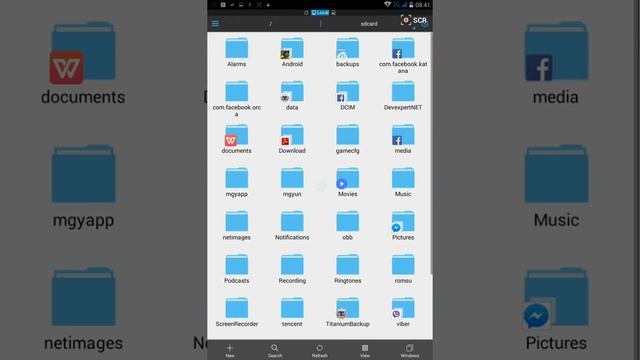Open the Pictures folder with Messenger badge
Screen dimensions: 640x360
403,225
